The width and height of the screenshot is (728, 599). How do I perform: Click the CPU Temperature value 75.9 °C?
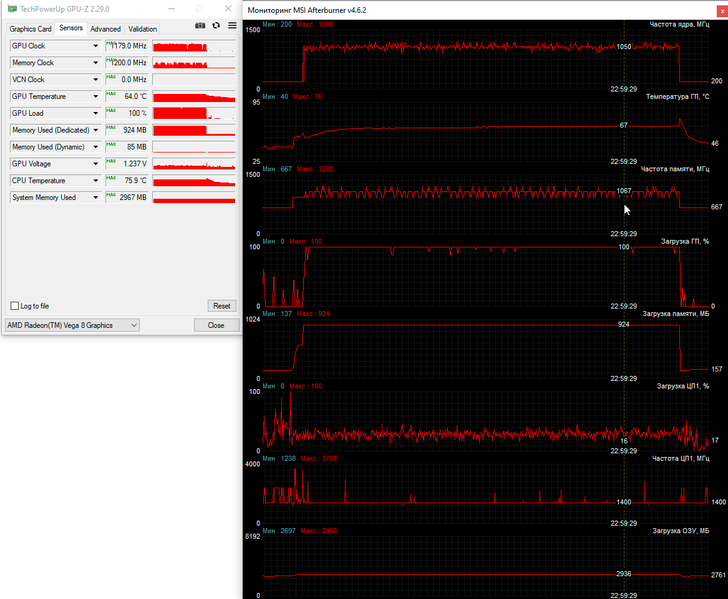point(136,181)
